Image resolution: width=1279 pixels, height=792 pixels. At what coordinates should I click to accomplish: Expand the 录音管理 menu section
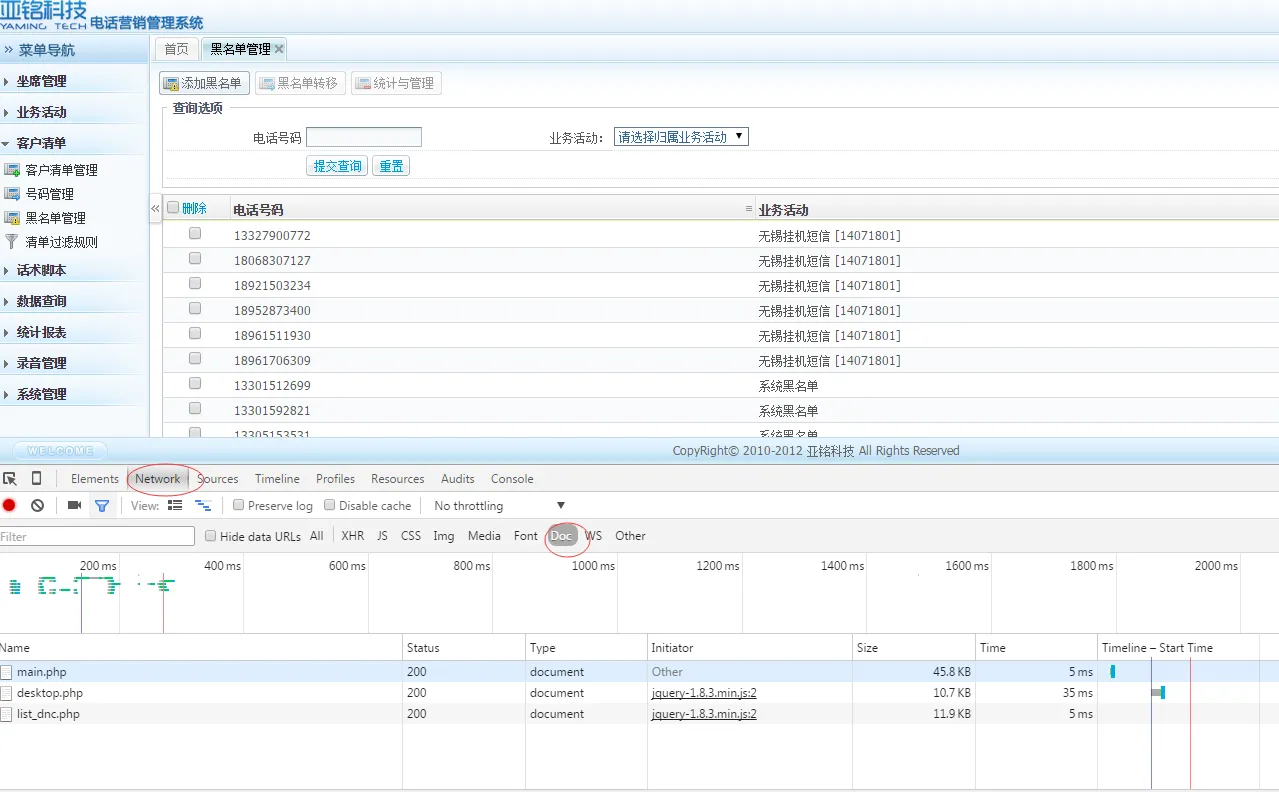42,363
